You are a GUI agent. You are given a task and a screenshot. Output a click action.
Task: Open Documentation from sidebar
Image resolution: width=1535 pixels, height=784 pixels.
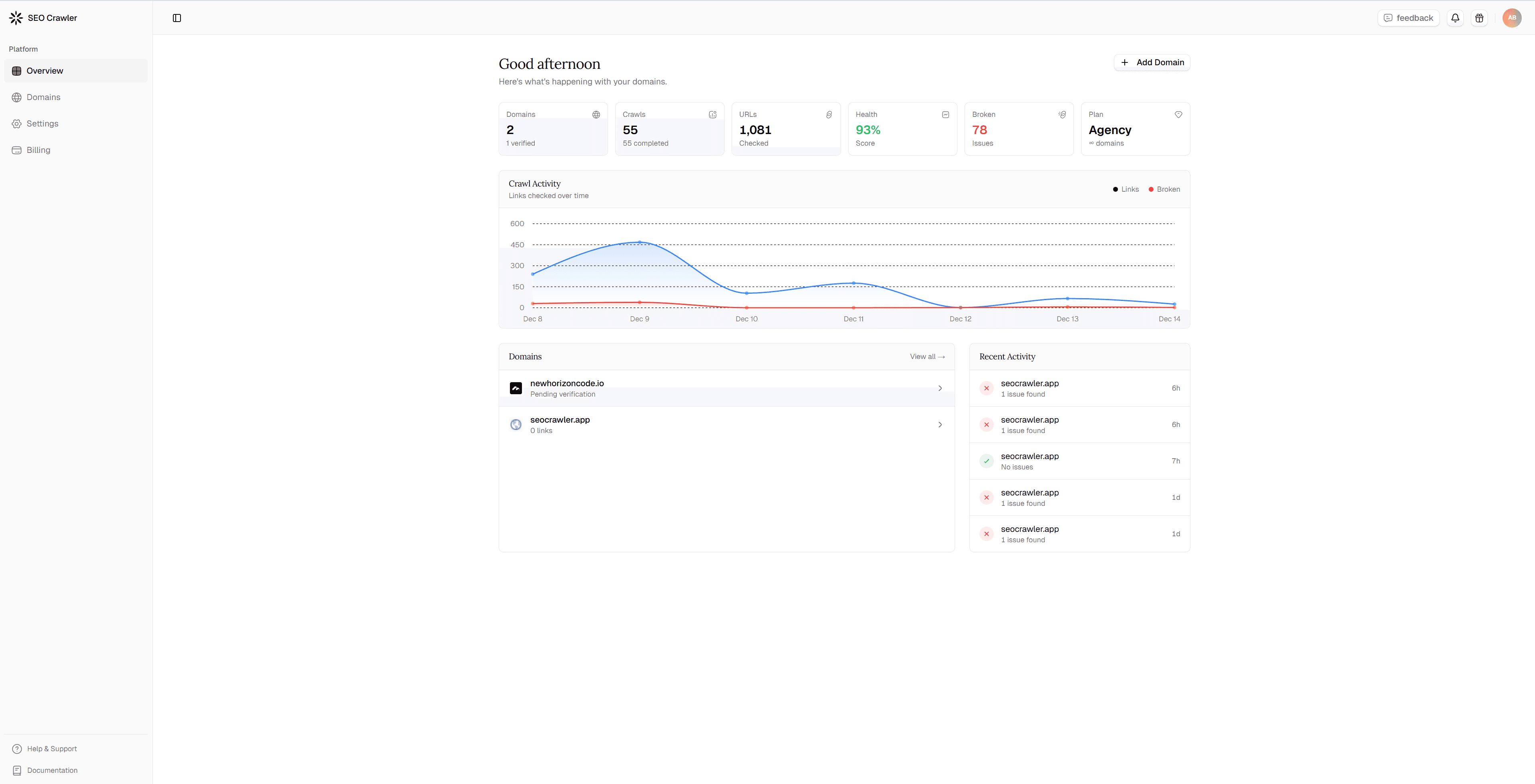click(52, 770)
